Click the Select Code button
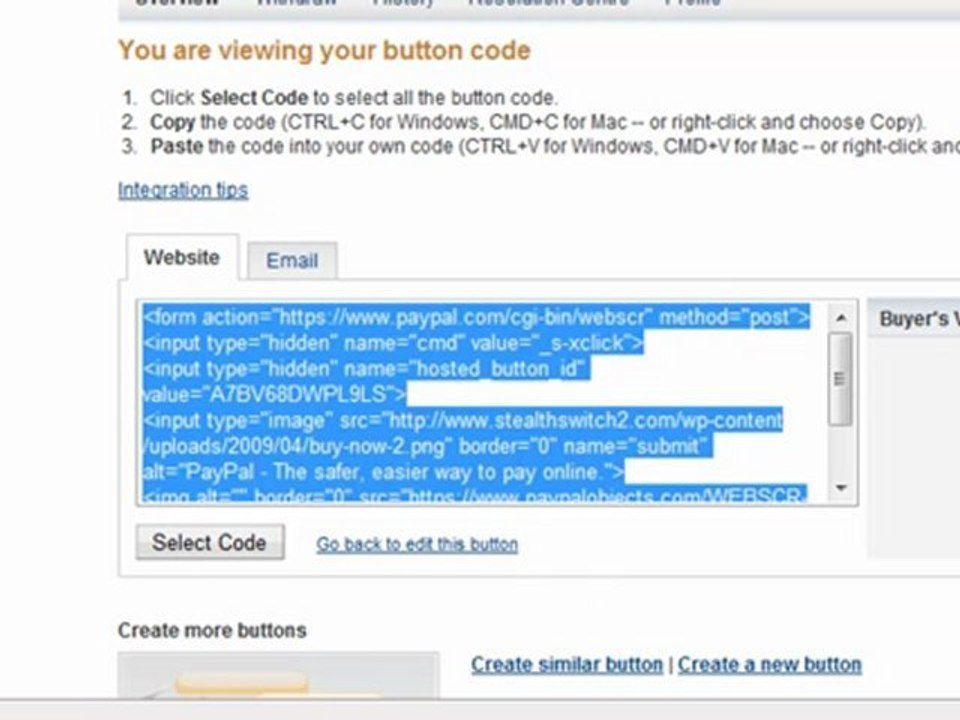The width and height of the screenshot is (960, 720). click(210, 542)
